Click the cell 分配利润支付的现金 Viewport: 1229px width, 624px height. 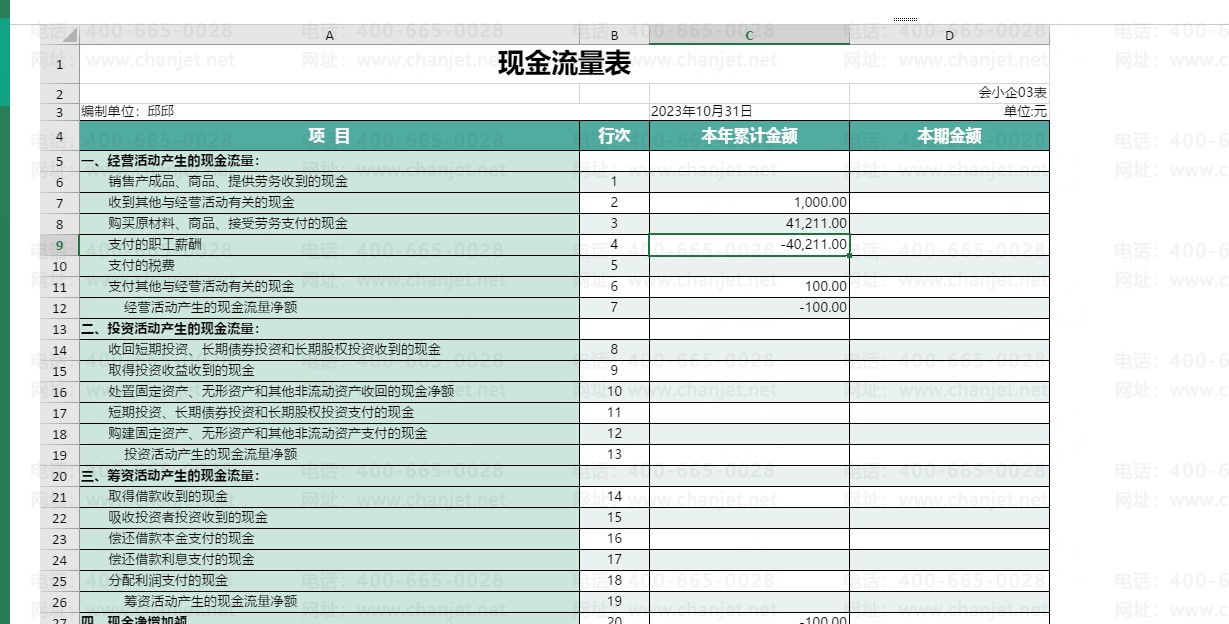pos(329,580)
